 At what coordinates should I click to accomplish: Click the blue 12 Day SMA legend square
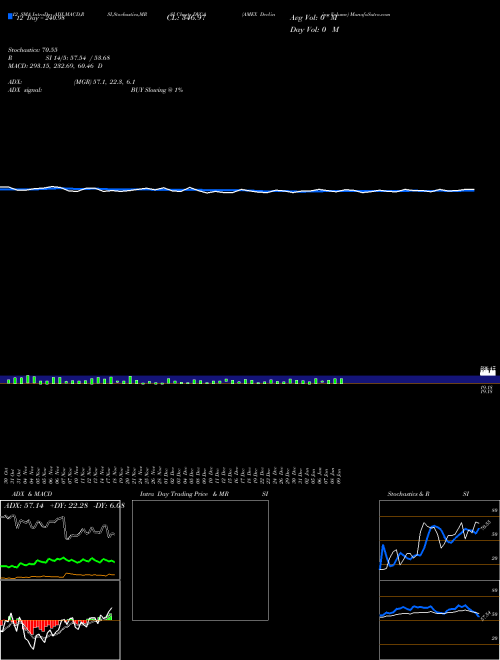point(11,17)
